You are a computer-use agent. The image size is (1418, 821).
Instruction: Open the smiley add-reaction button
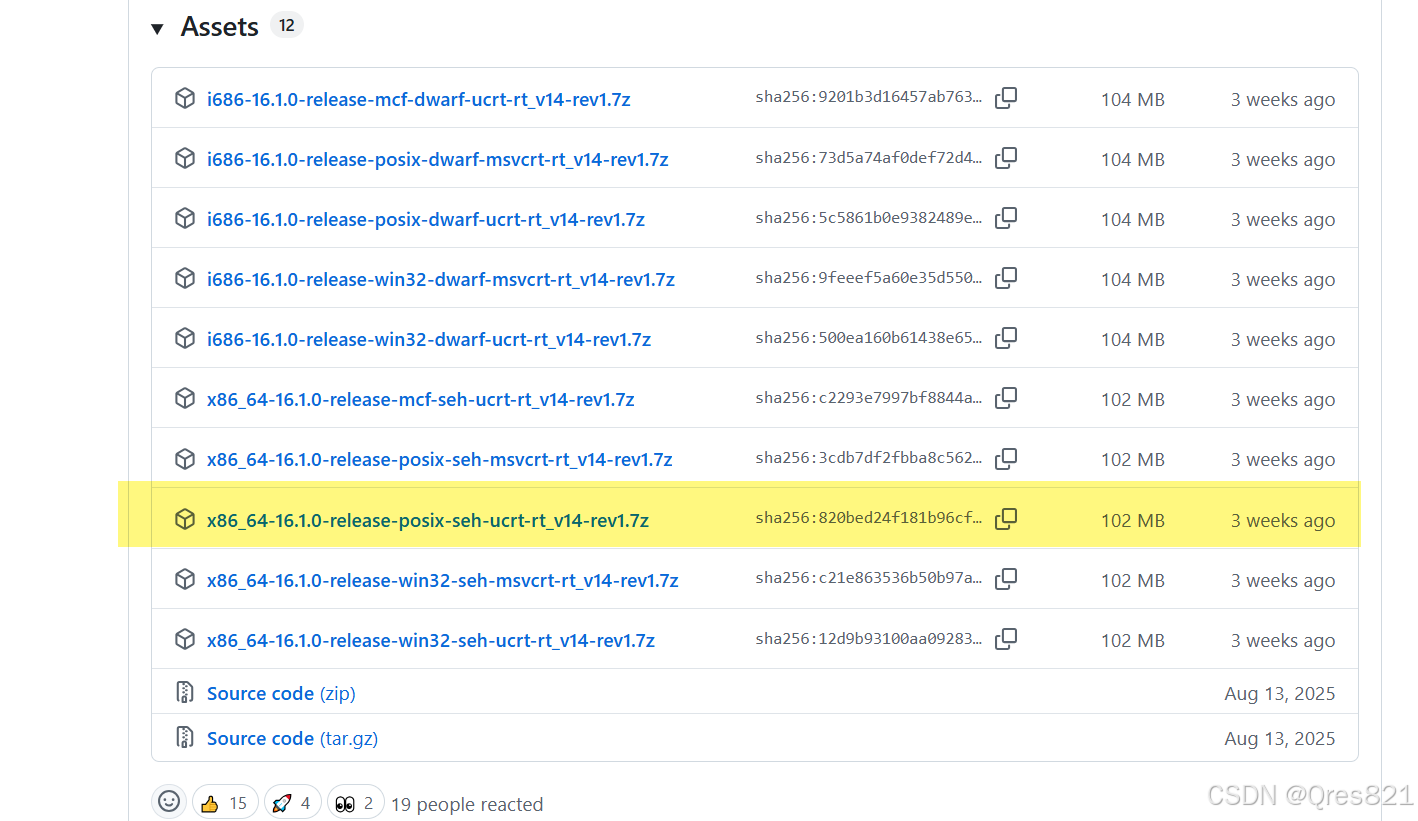[169, 802]
